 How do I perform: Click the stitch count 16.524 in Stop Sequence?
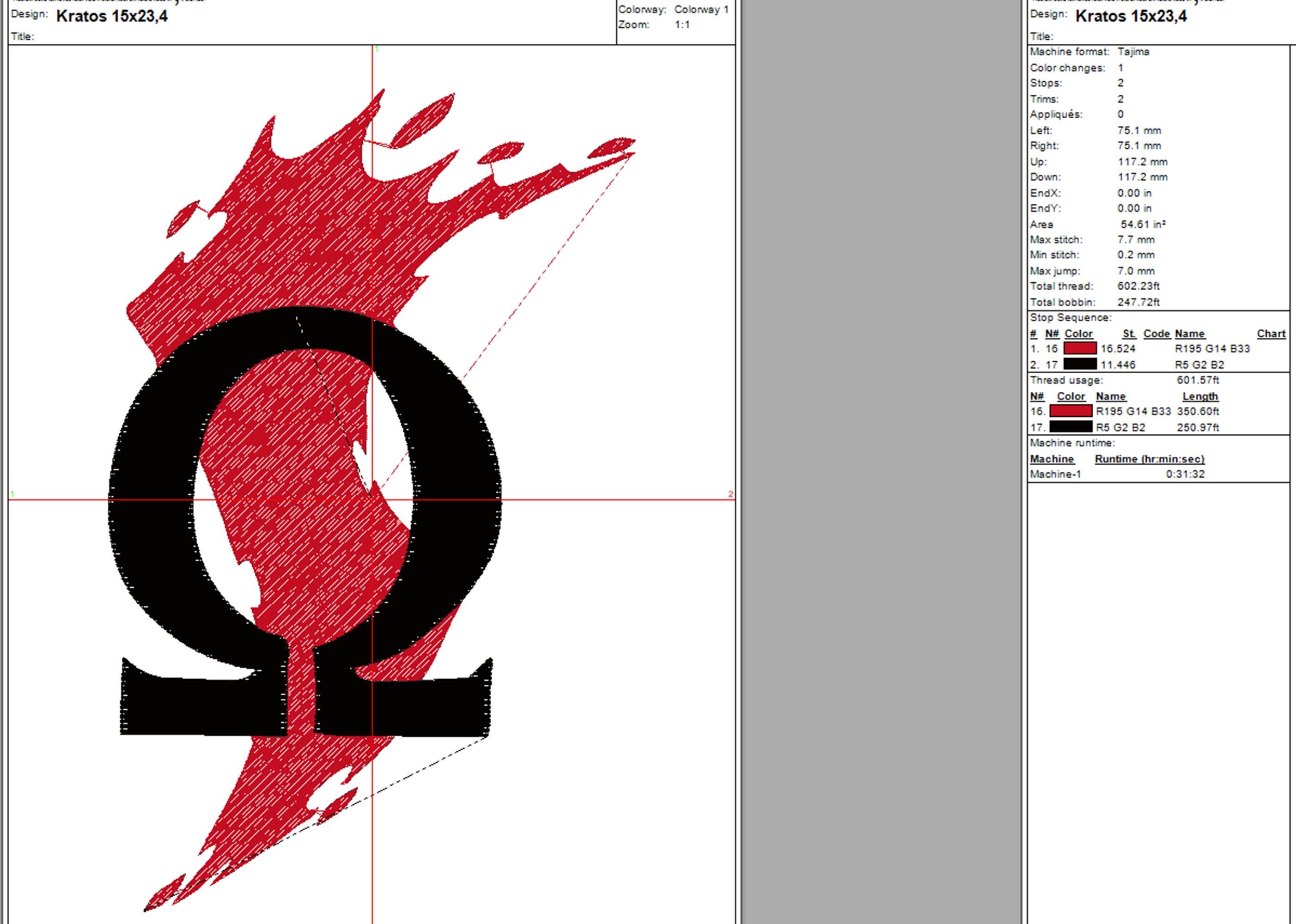[x=1119, y=349]
